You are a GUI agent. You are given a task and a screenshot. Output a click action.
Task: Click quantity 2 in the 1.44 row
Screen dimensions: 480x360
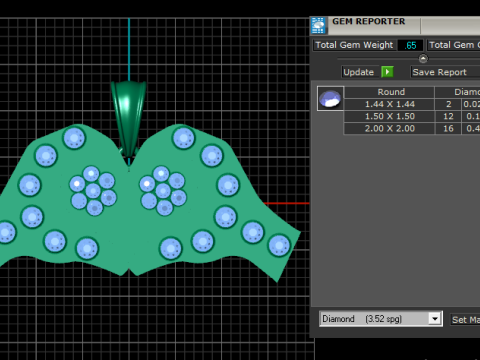point(448,104)
